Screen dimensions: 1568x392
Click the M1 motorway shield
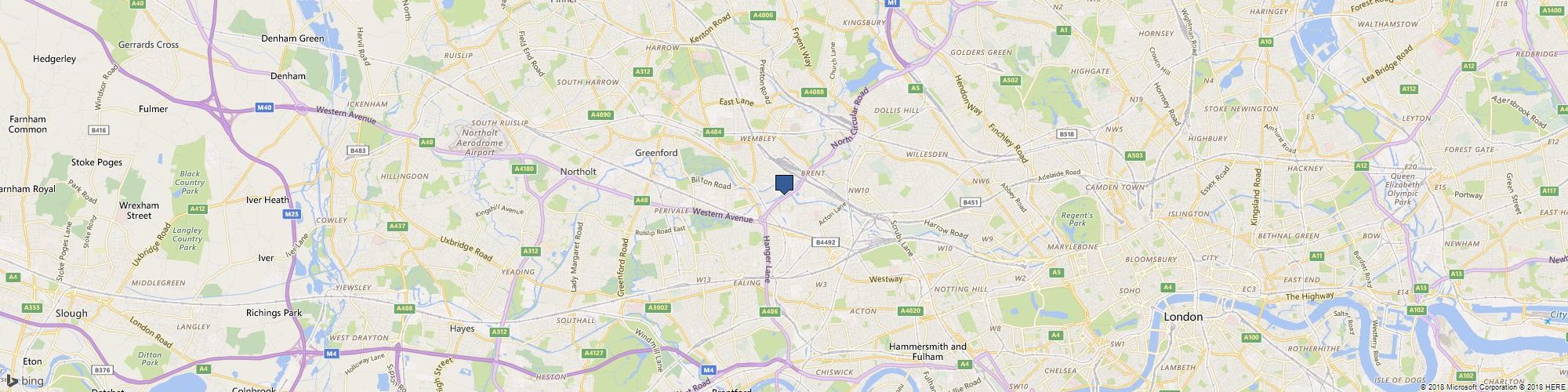891,3
